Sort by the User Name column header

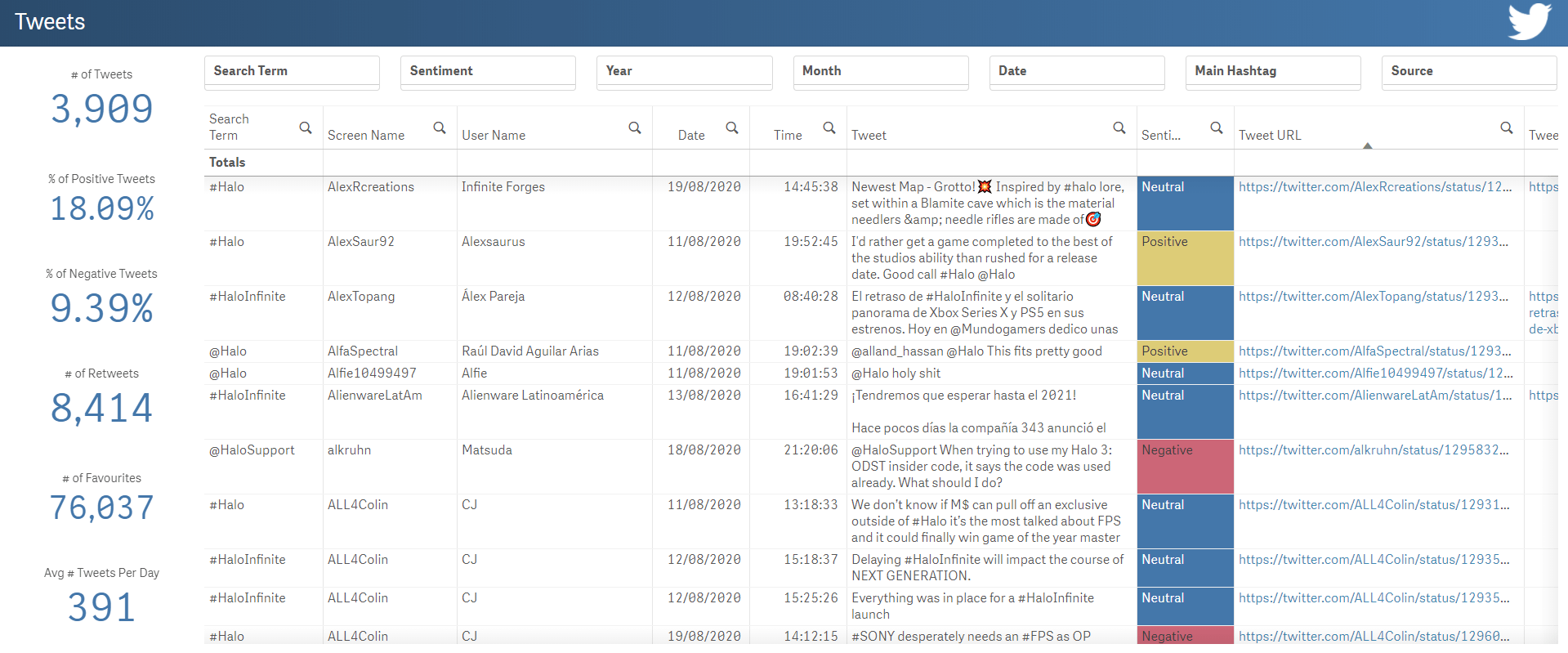click(x=494, y=136)
